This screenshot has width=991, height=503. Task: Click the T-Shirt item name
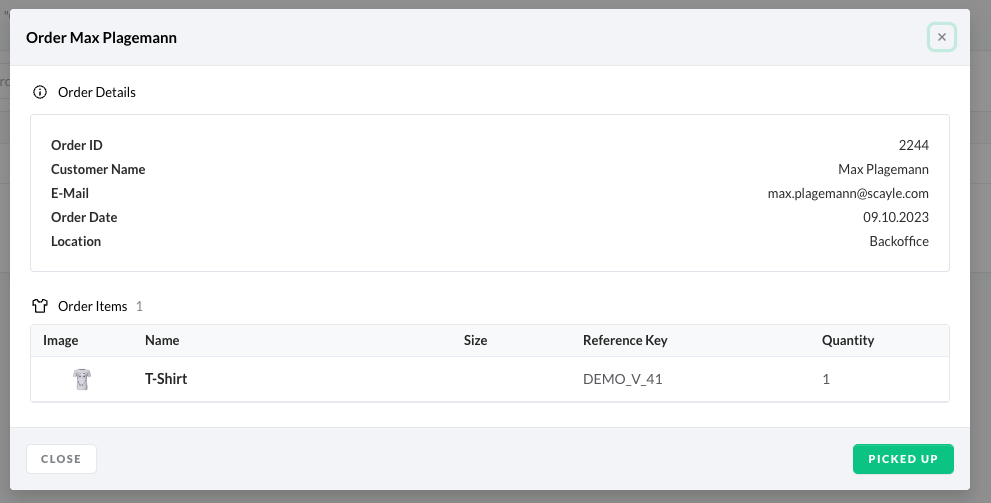[x=166, y=379]
